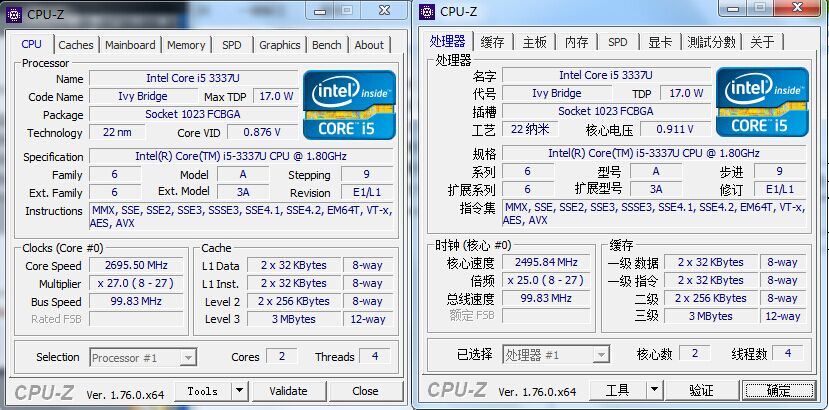The width and height of the screenshot is (829, 410).
Task: Open the Caches tab in English window
Action: [x=76, y=45]
